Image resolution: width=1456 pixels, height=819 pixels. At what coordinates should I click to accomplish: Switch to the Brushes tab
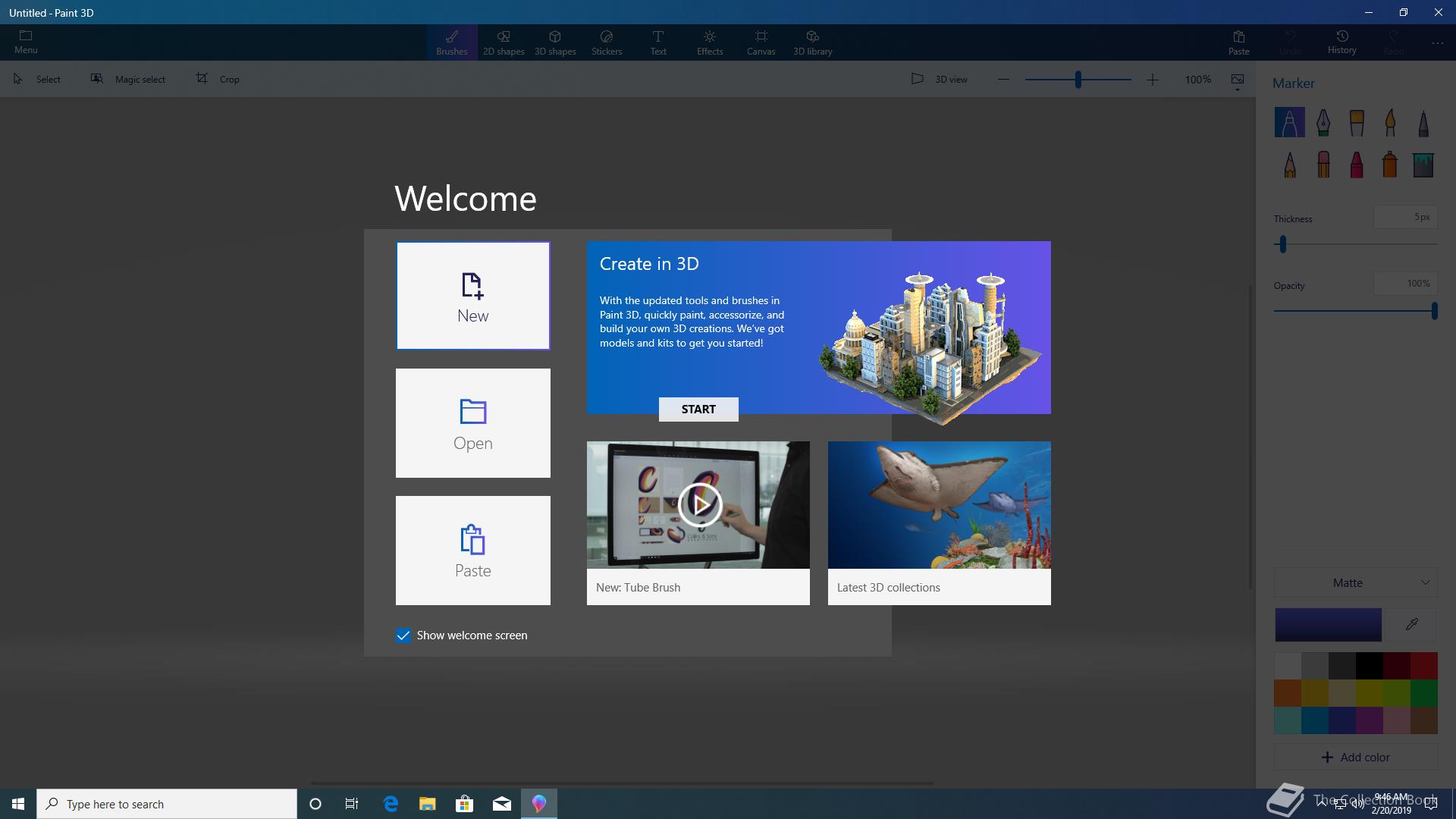(451, 42)
